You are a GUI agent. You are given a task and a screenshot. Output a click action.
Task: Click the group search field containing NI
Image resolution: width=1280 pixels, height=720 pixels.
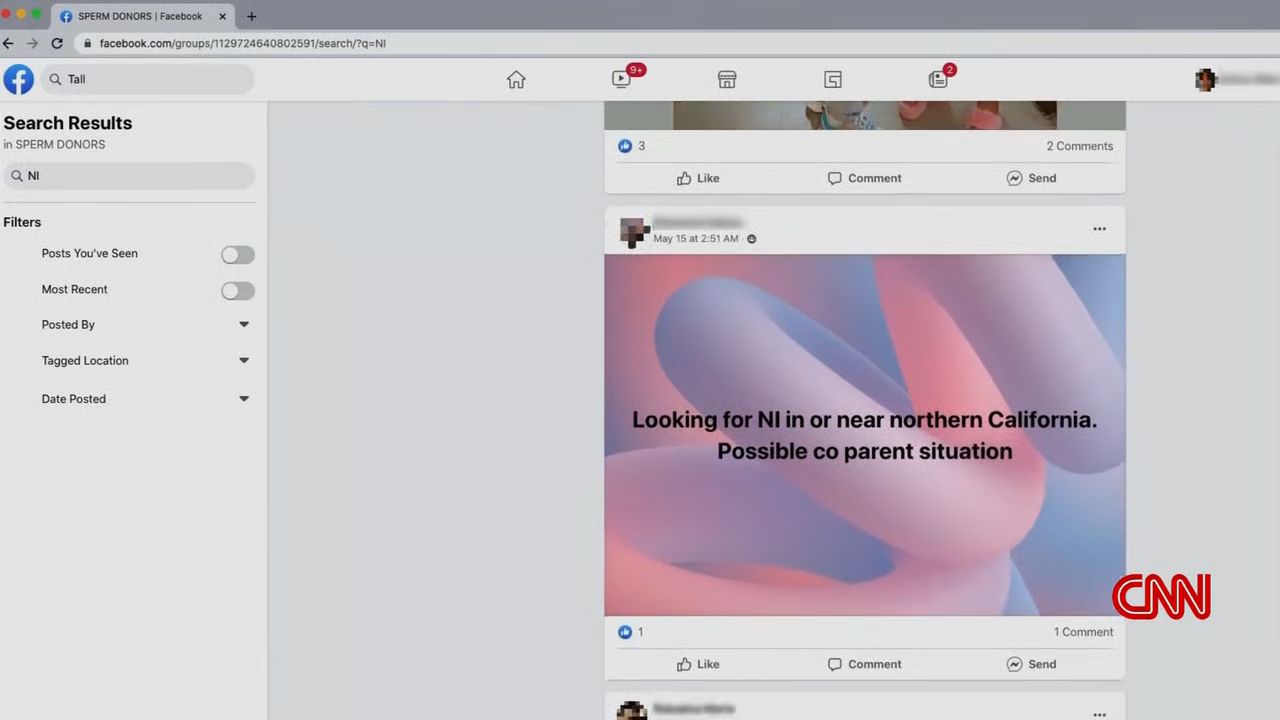tap(130, 176)
